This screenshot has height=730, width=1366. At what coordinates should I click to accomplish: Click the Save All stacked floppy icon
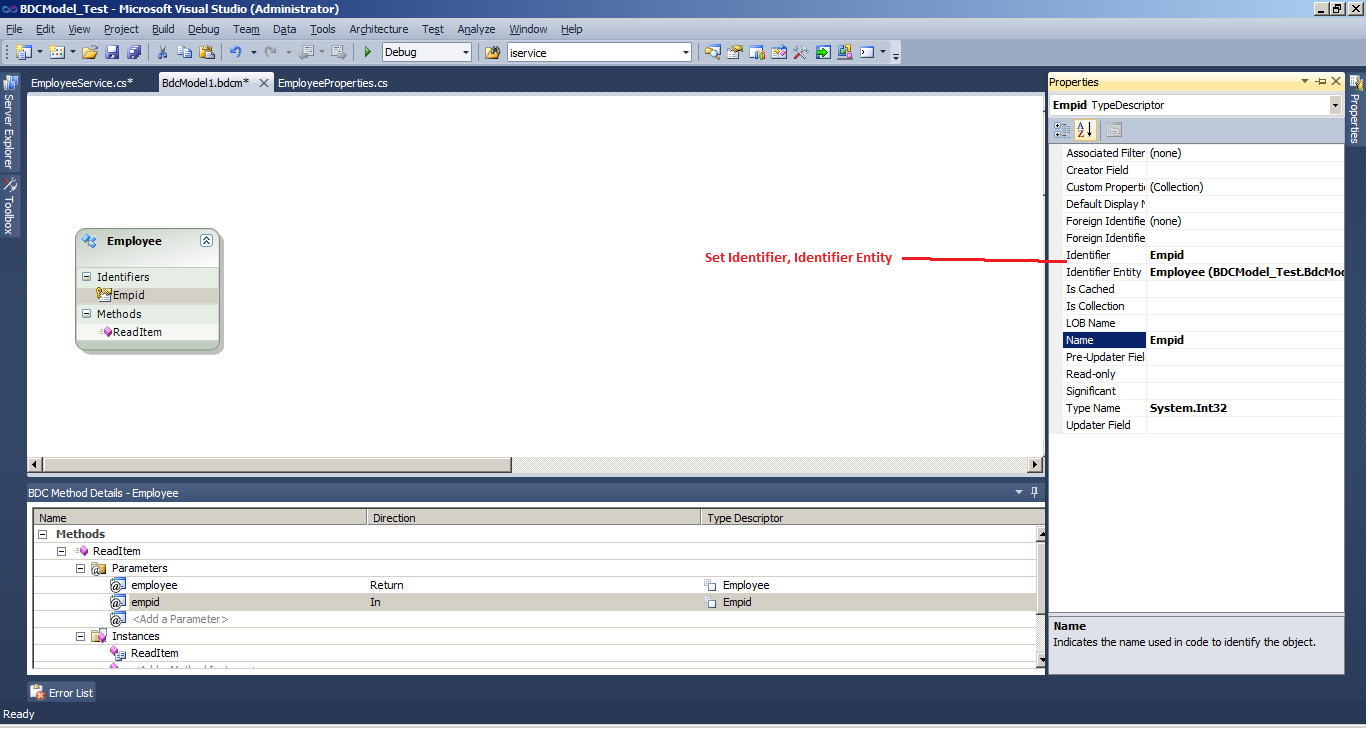[134, 52]
